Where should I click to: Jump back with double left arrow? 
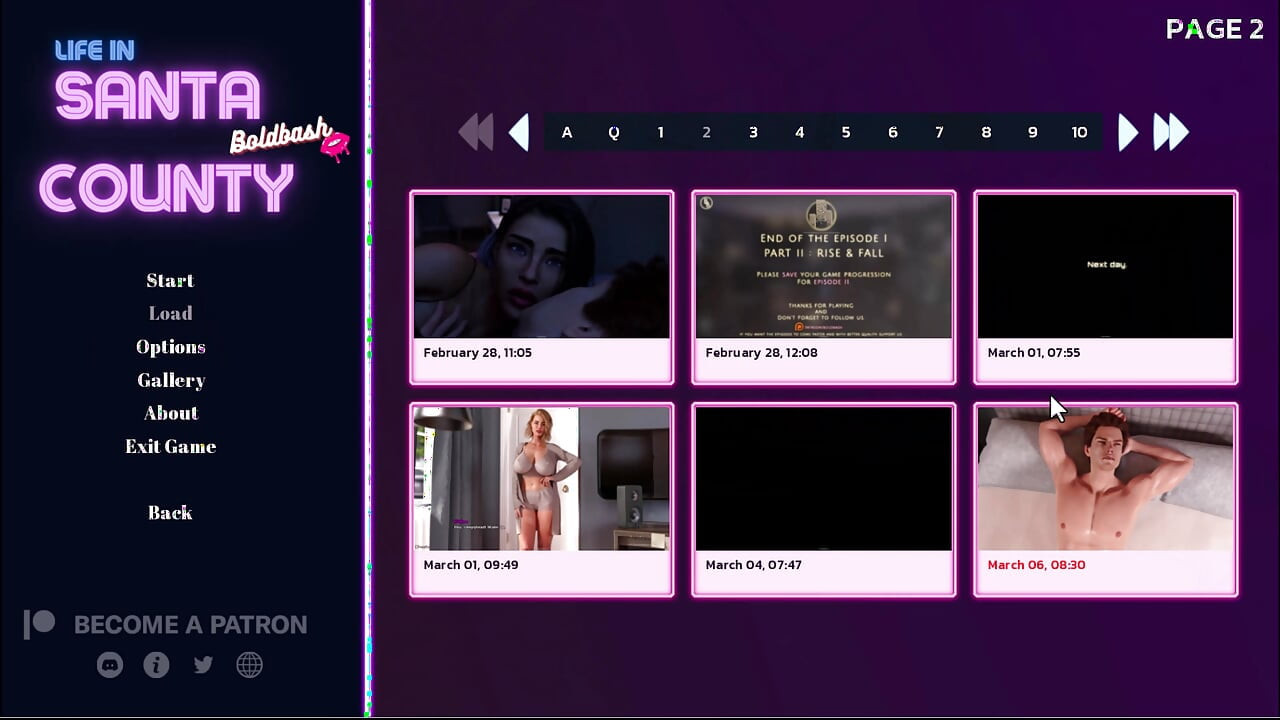pyautogui.click(x=475, y=132)
